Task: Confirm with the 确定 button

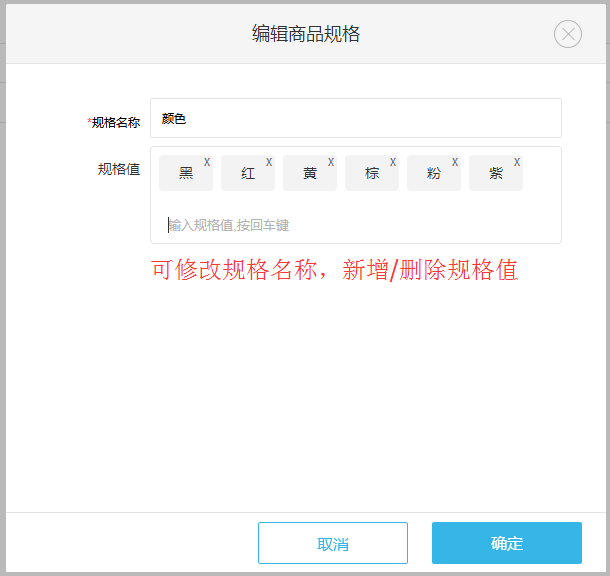Action: tap(507, 543)
